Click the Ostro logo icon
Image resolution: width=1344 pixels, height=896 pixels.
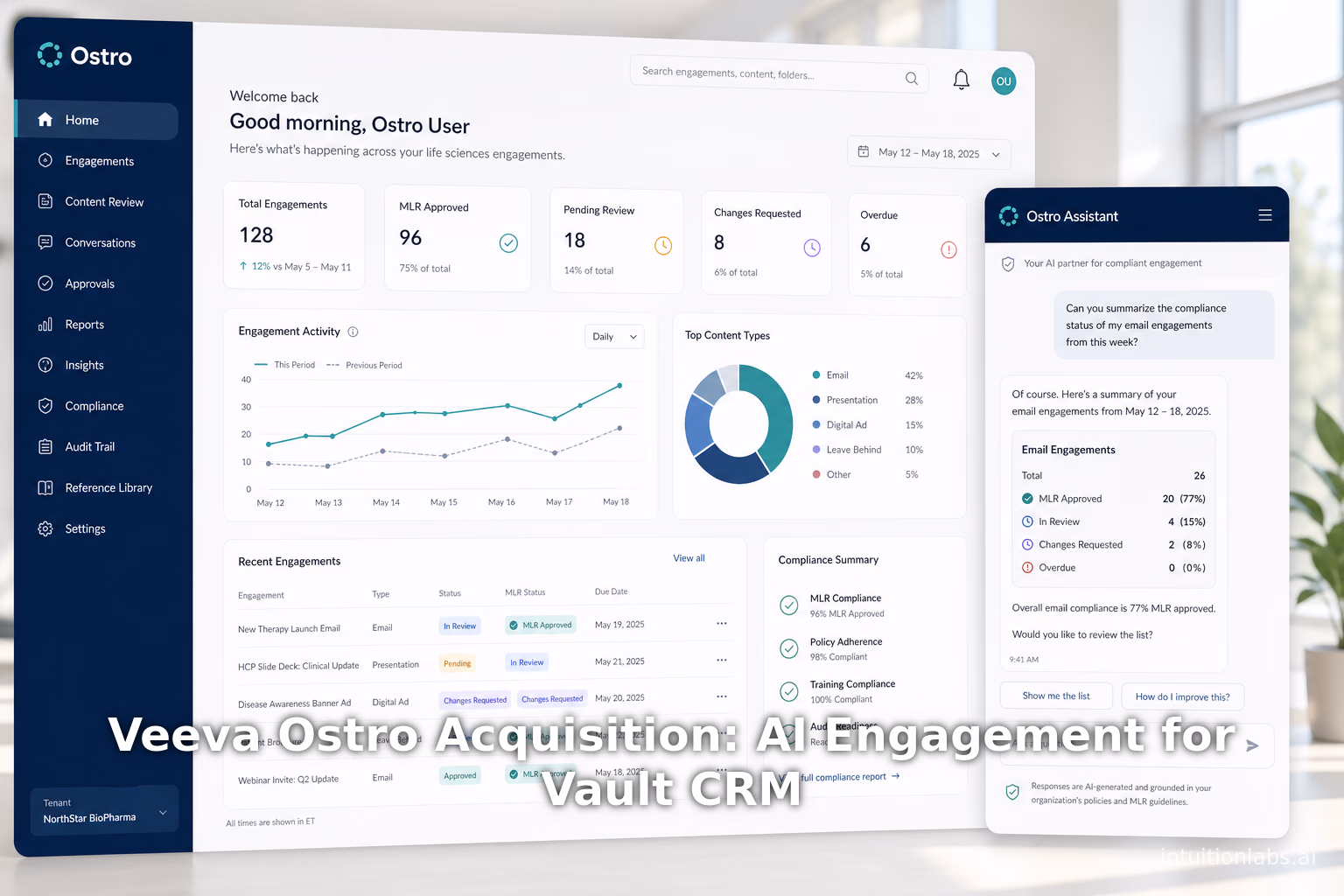[50, 55]
